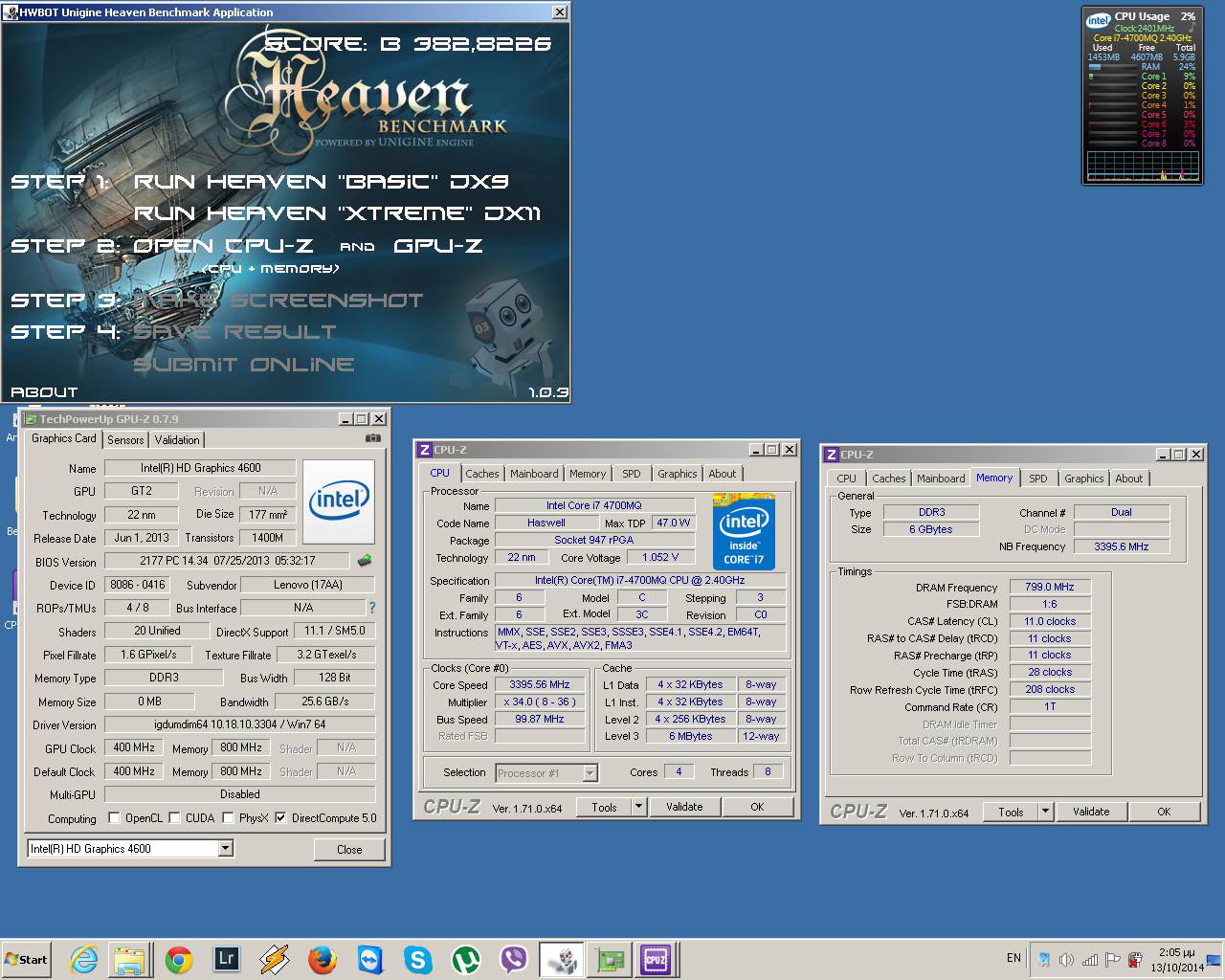
Task: Open the Start menu
Action: pyautogui.click(x=27, y=959)
